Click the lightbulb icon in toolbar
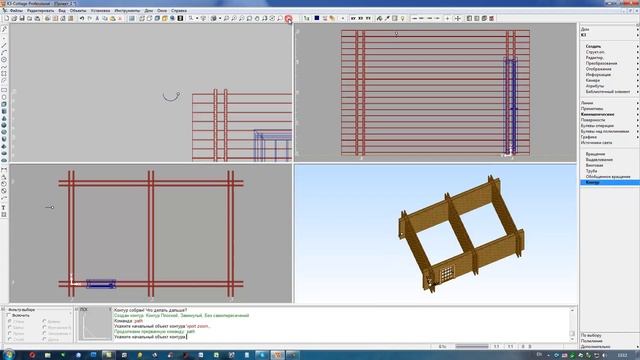The image size is (640, 360). tap(402, 18)
